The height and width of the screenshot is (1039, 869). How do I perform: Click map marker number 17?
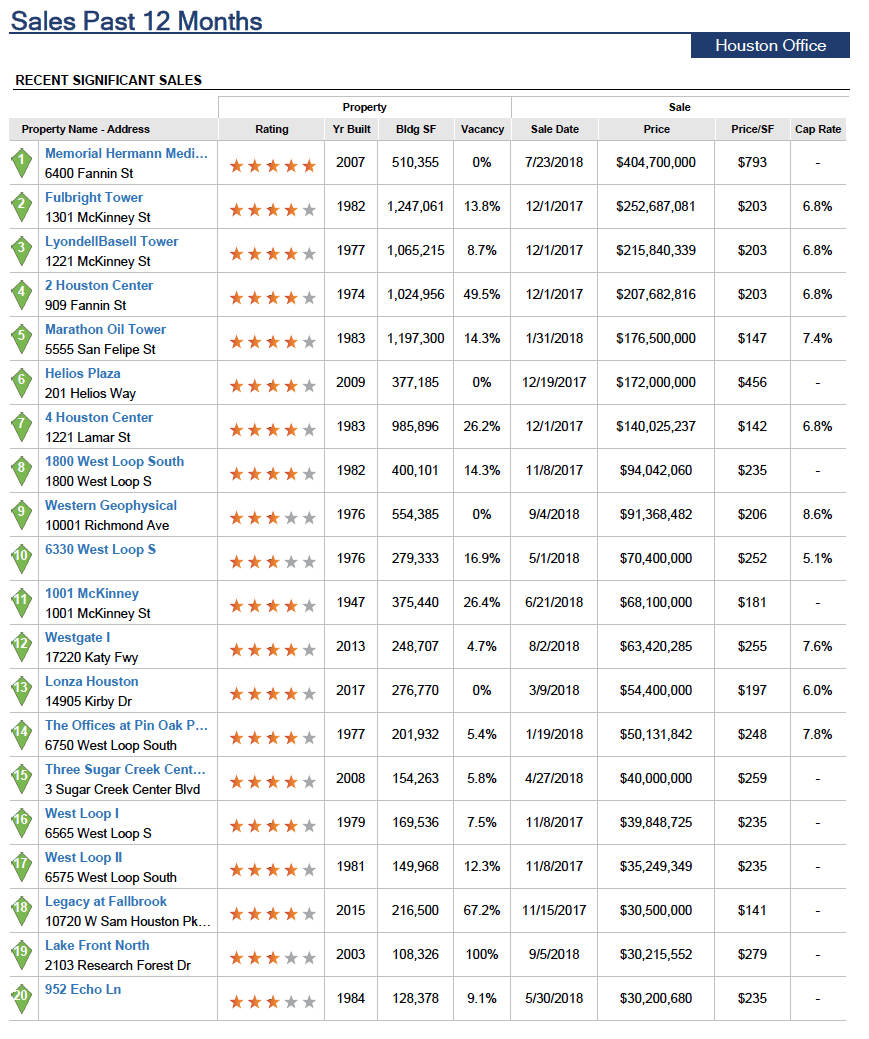tap(22, 867)
